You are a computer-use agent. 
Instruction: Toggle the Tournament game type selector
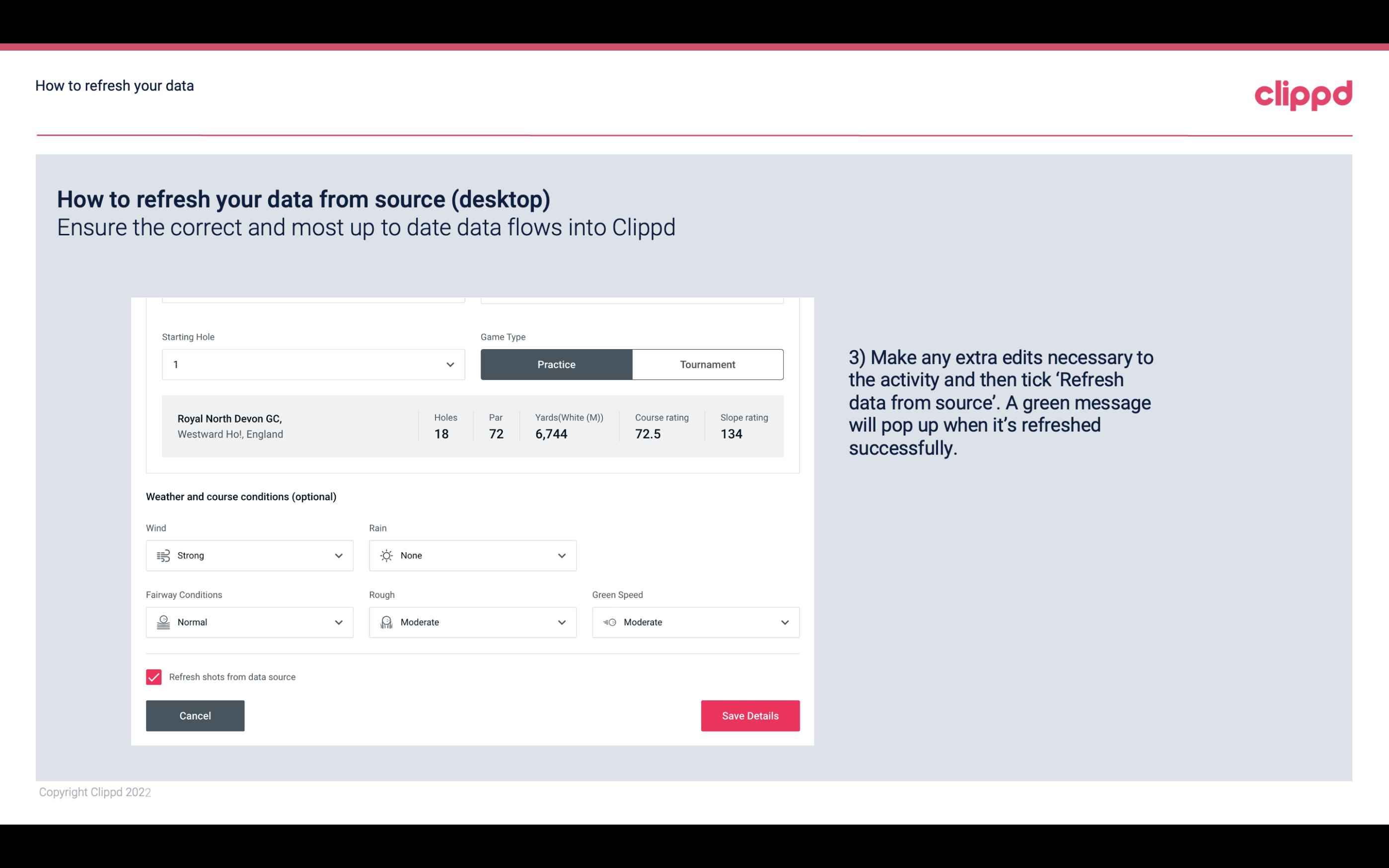pos(707,364)
